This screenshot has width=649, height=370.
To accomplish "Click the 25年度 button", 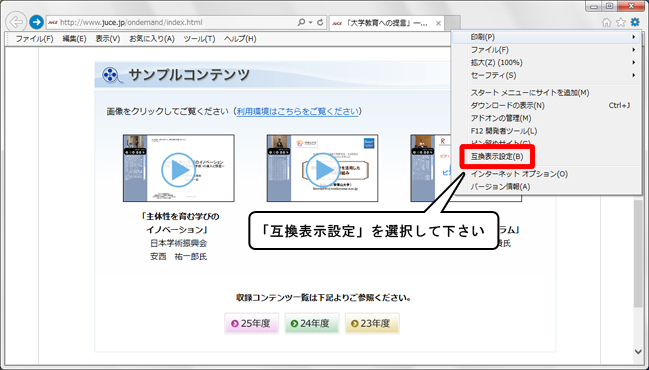I will [x=251, y=323].
